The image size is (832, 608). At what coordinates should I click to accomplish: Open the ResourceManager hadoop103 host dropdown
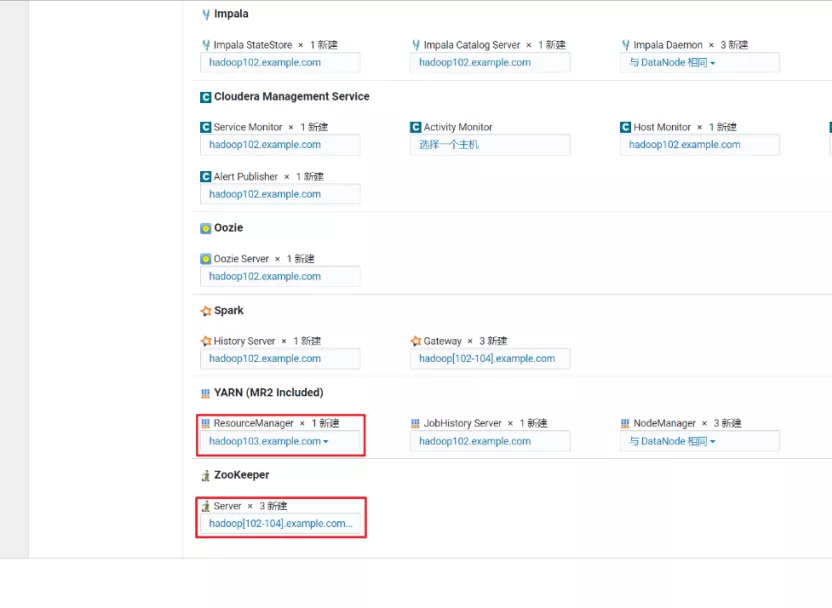tap(280, 441)
